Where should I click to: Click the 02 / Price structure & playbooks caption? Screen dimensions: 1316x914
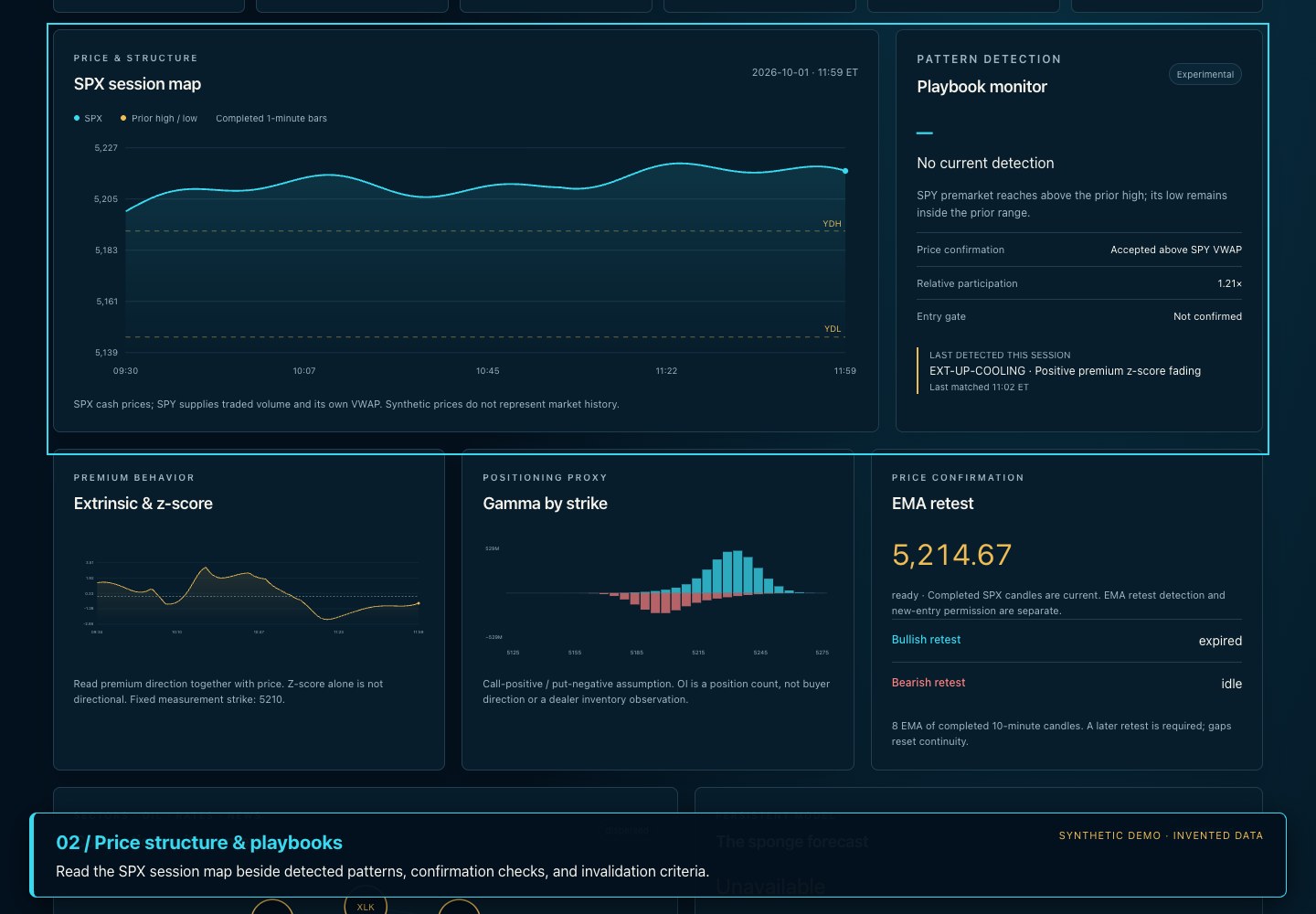click(x=199, y=843)
